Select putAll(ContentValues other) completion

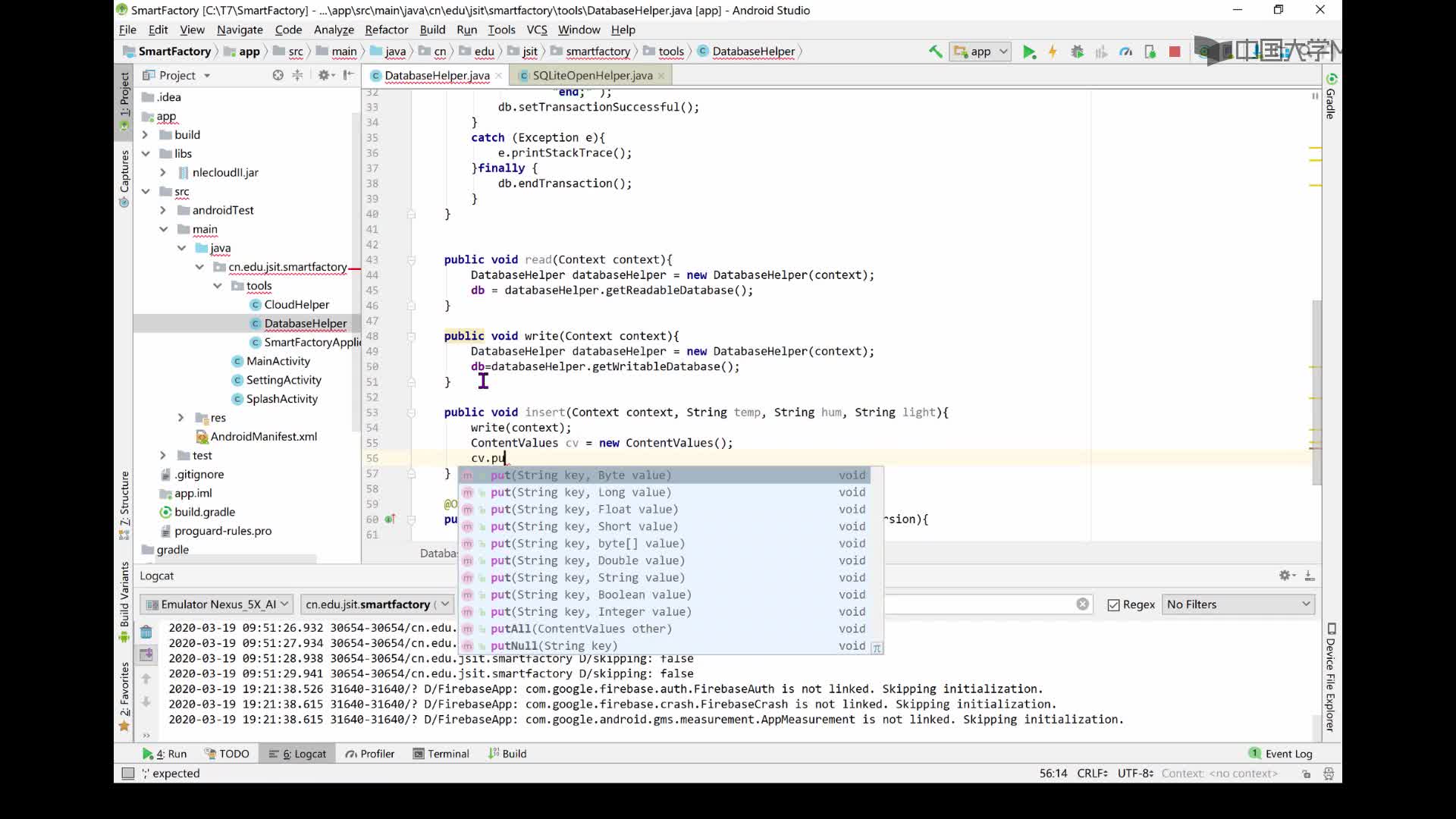(x=664, y=629)
